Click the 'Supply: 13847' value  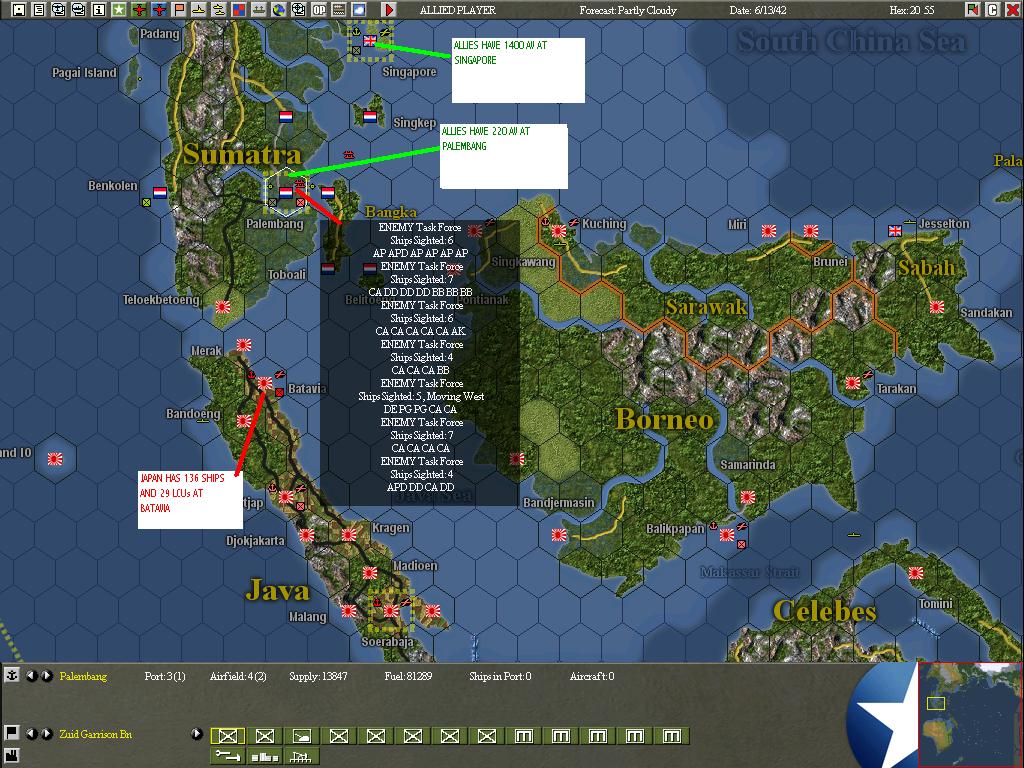[x=318, y=676]
